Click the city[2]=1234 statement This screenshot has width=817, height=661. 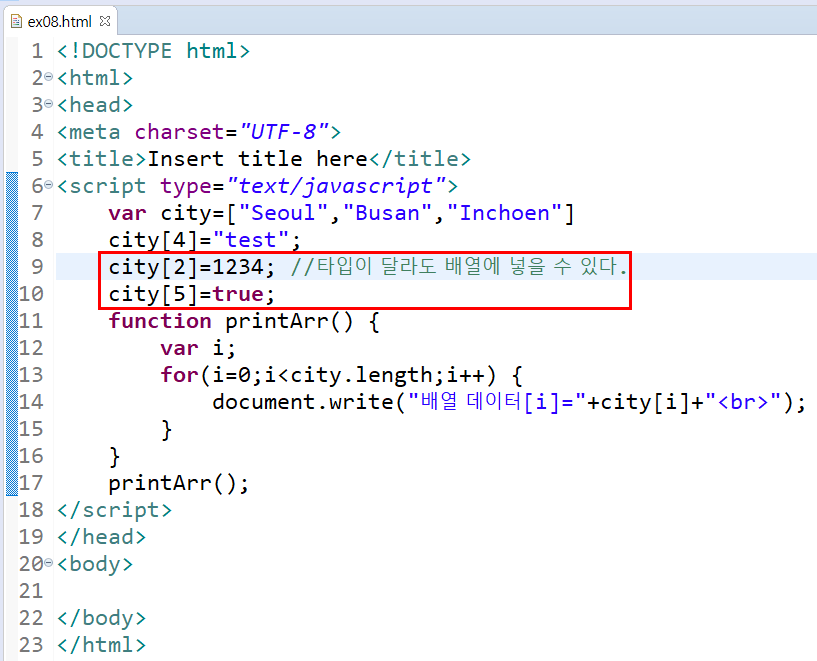tap(191, 267)
